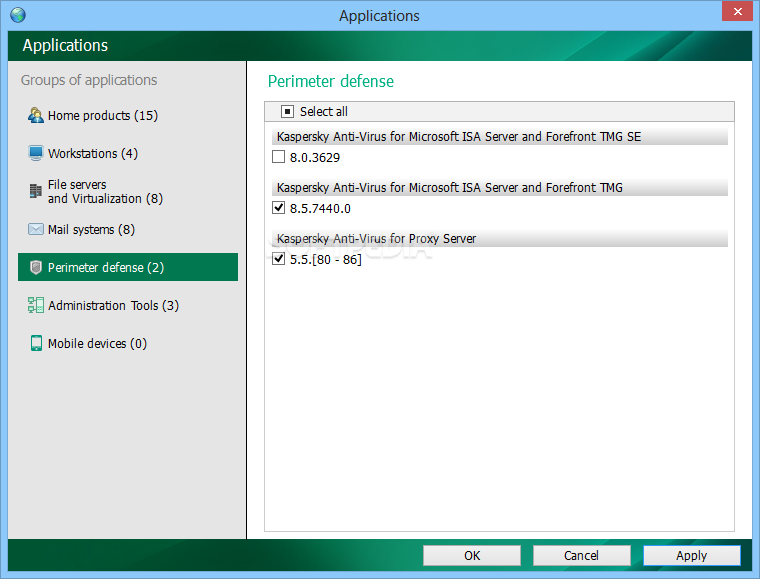Click the Apply button
The height and width of the screenshot is (579, 760).
(x=692, y=555)
